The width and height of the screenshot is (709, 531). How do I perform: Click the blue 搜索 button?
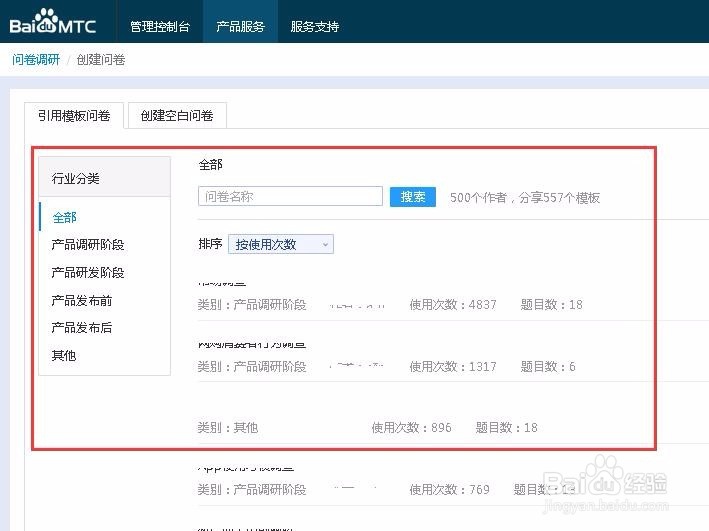(x=413, y=197)
